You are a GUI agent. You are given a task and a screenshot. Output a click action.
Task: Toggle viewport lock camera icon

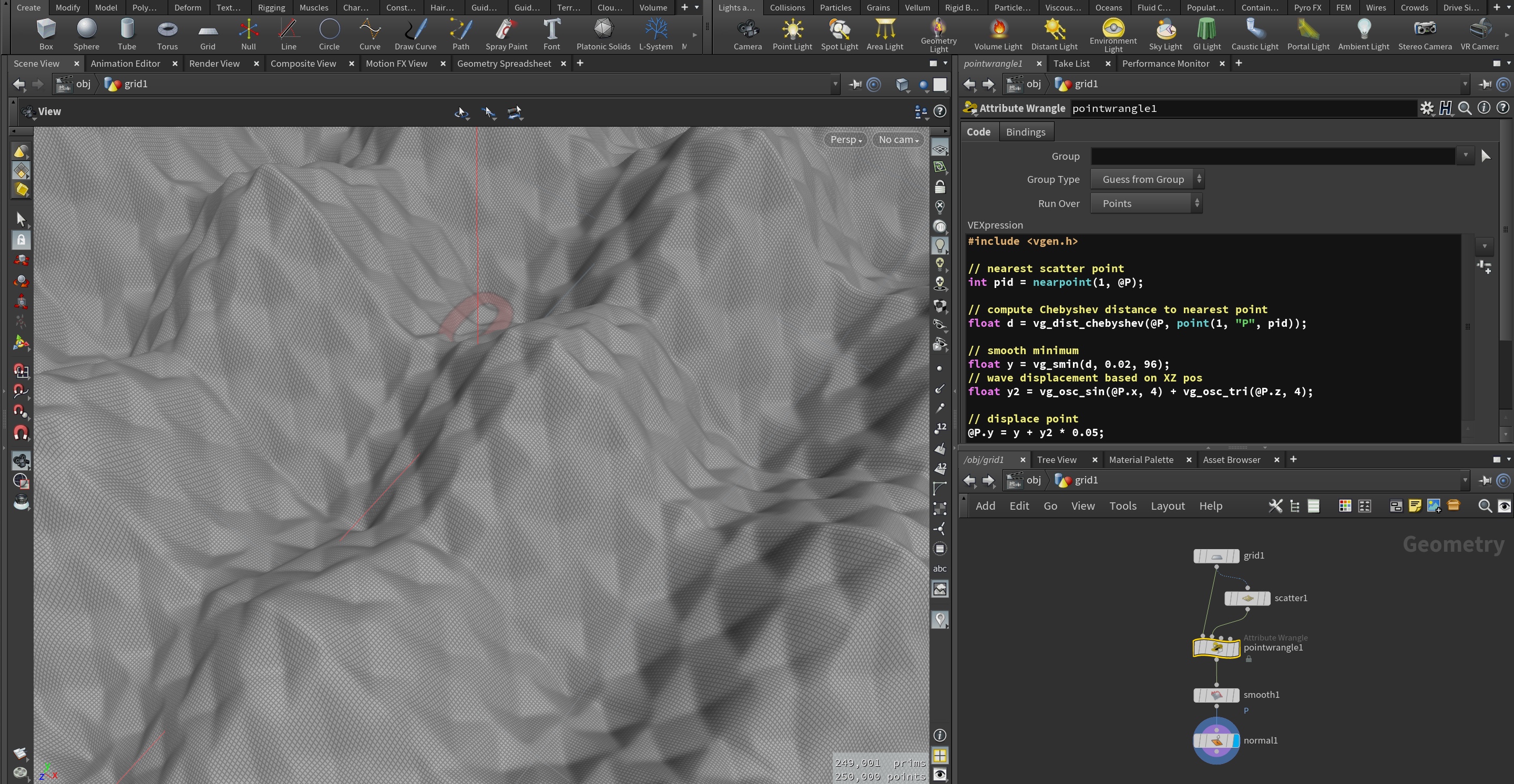coord(940,188)
